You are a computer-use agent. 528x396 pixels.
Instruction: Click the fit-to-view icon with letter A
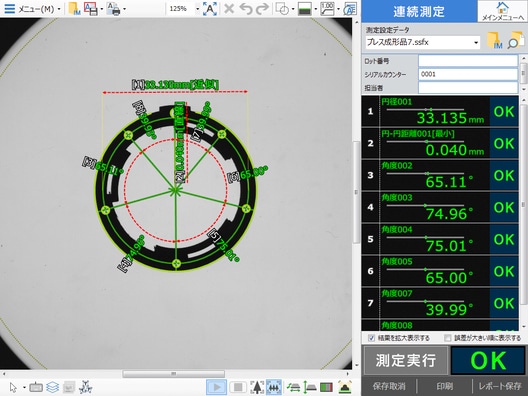[210, 9]
